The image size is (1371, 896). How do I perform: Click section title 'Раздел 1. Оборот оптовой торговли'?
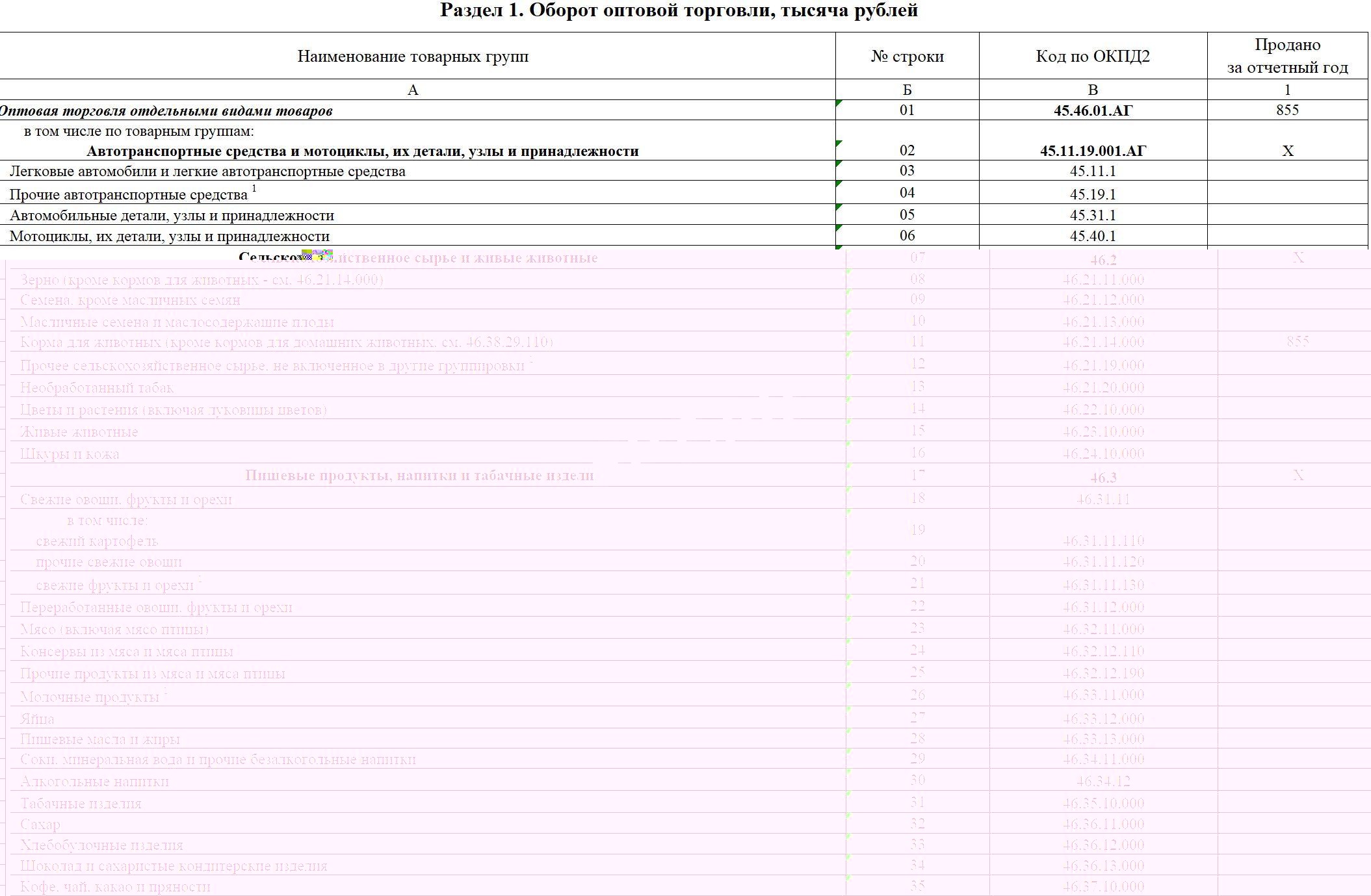tap(679, 10)
